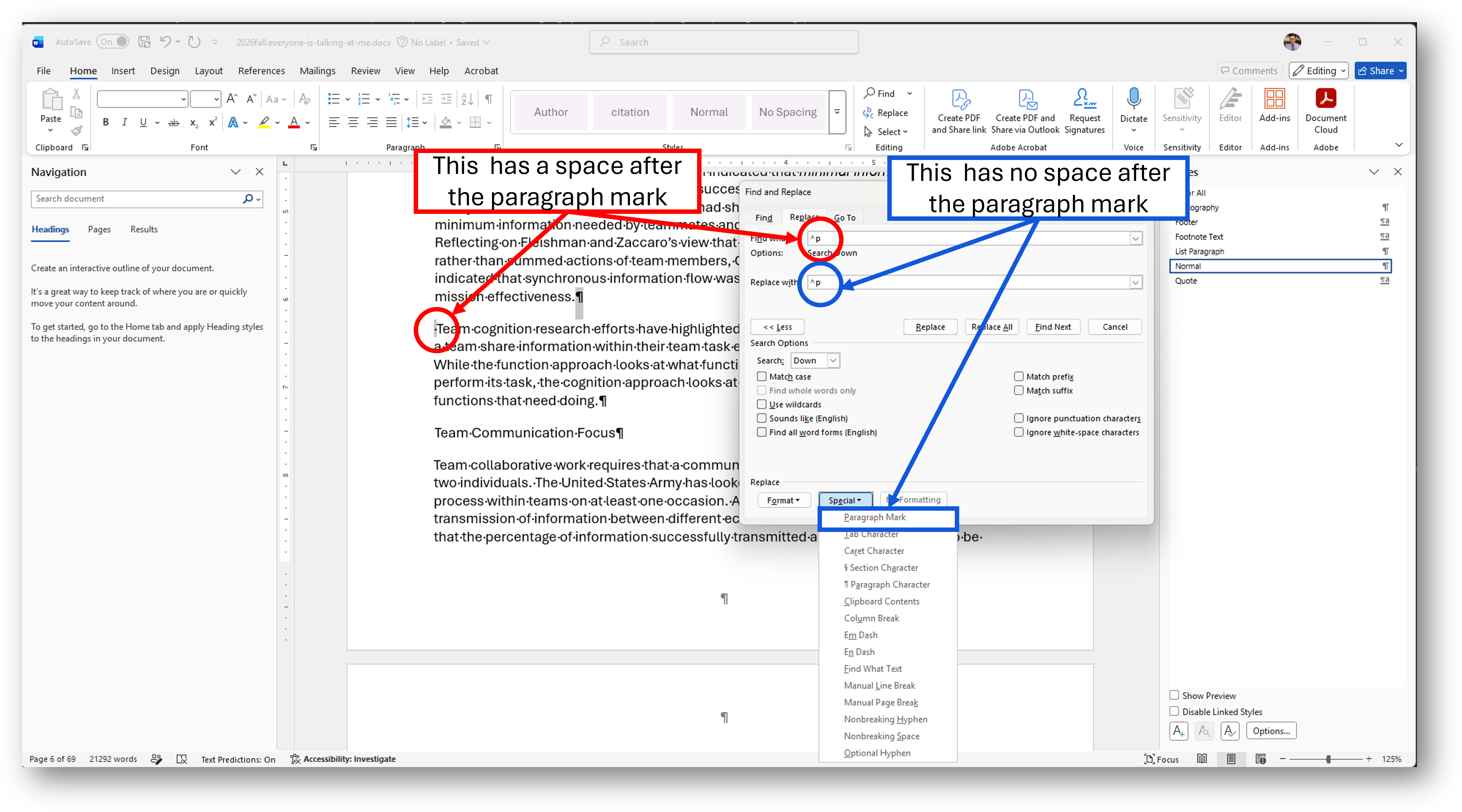The height and width of the screenshot is (812, 1462).
Task: Click Cancel in Find and Replace
Action: click(1115, 327)
